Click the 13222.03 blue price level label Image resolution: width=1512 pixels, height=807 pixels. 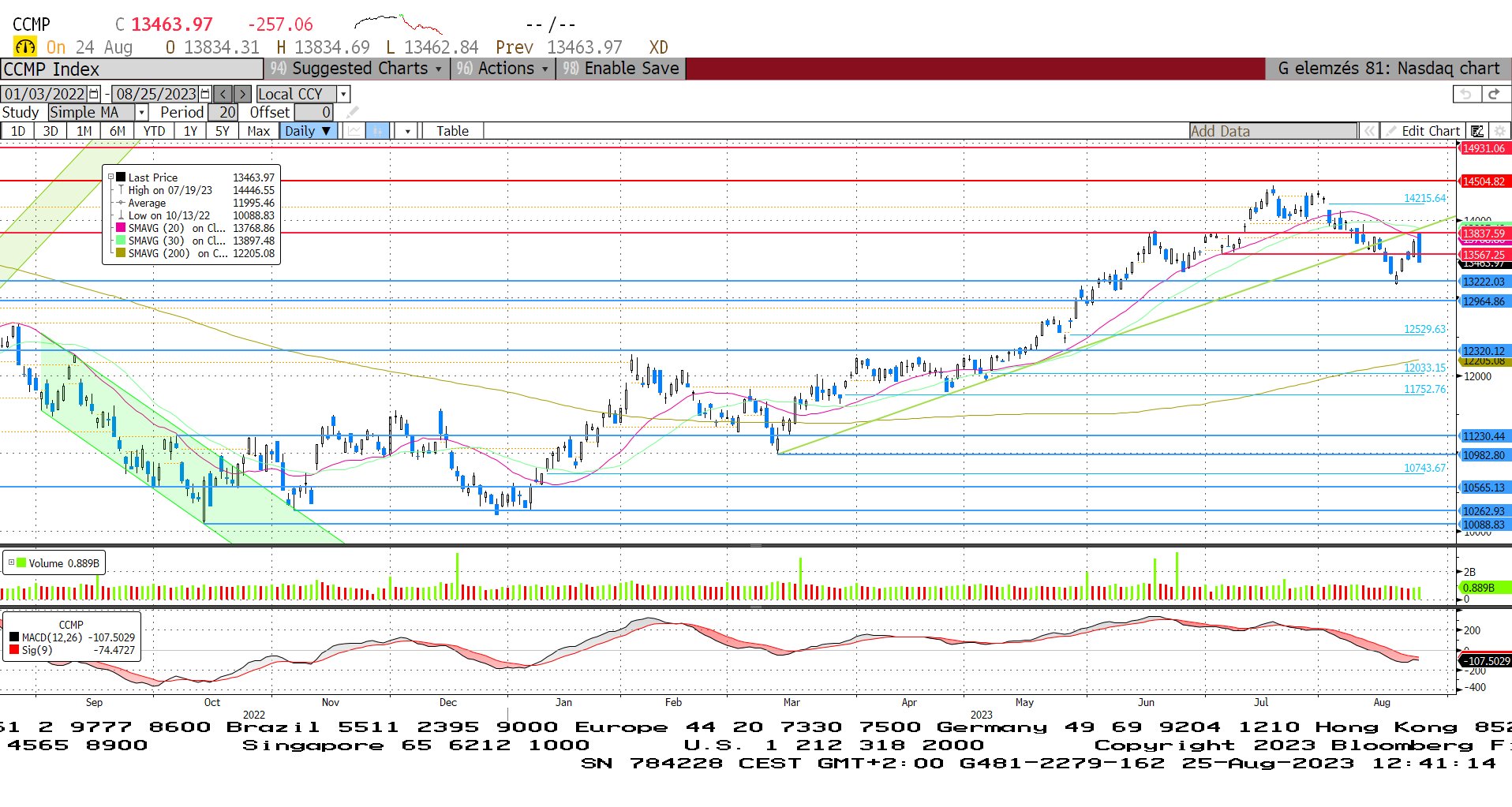pos(1484,282)
